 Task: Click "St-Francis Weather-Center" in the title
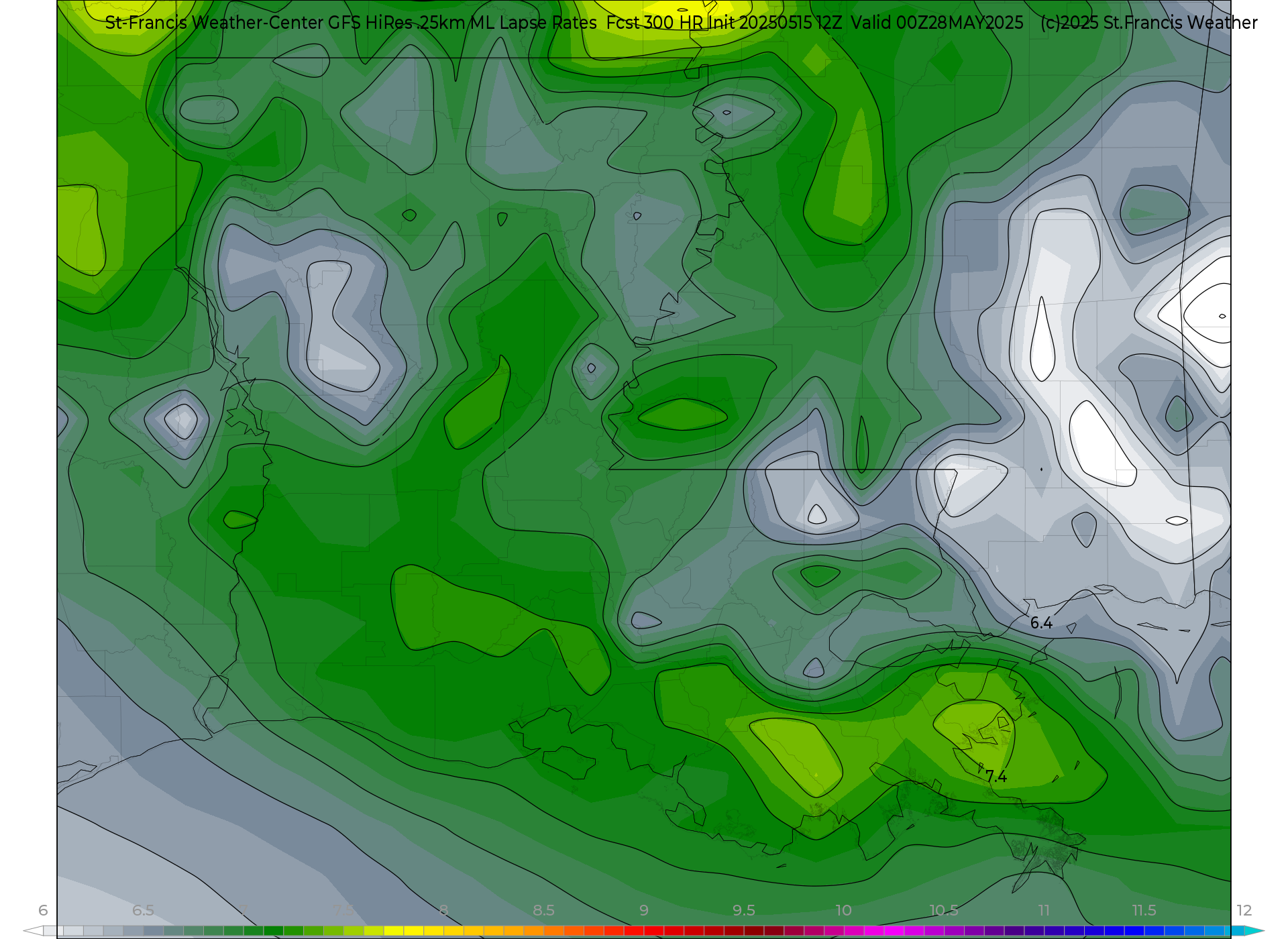(x=215, y=23)
